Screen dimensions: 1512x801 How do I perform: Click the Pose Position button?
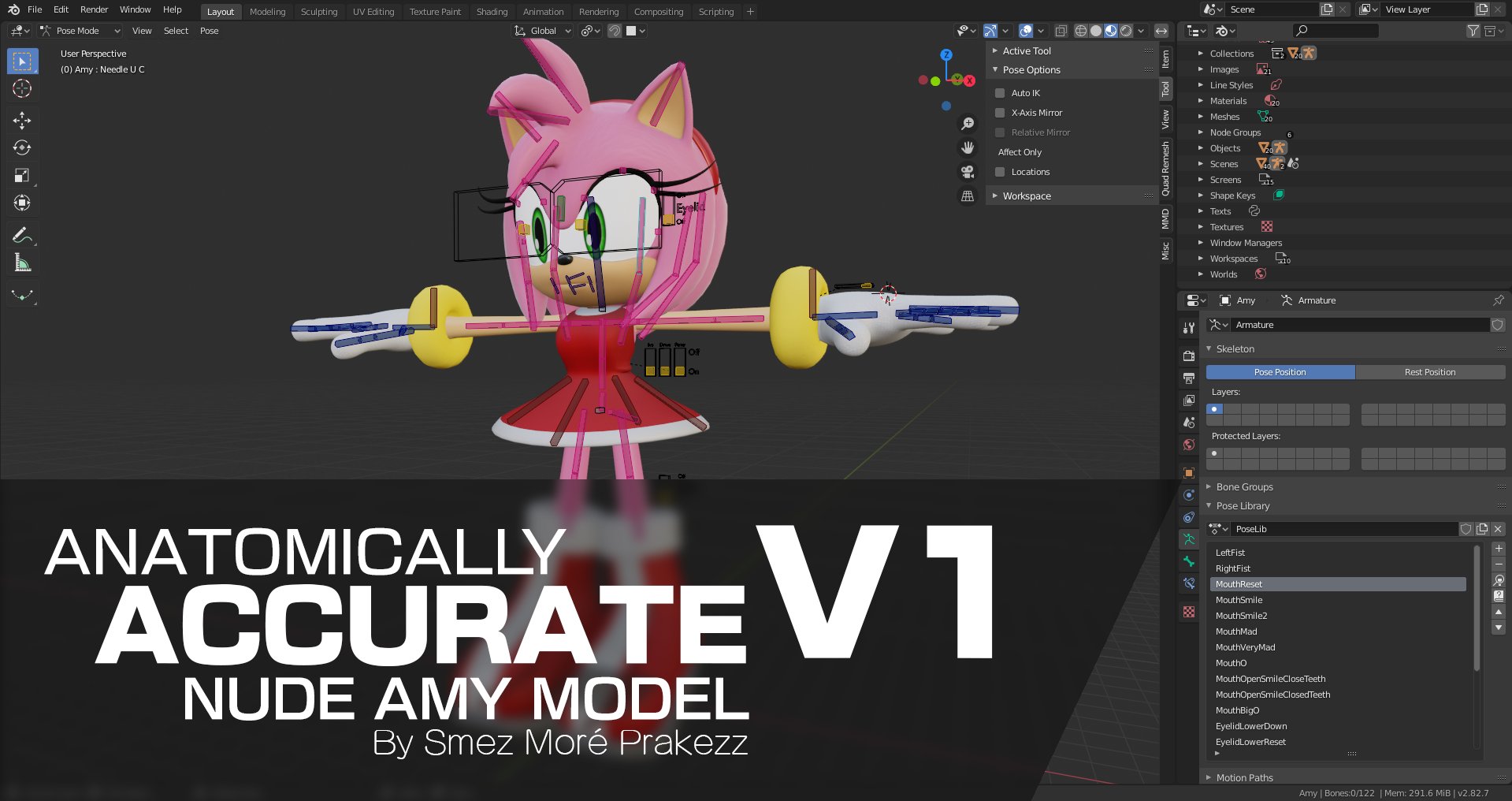click(1280, 372)
